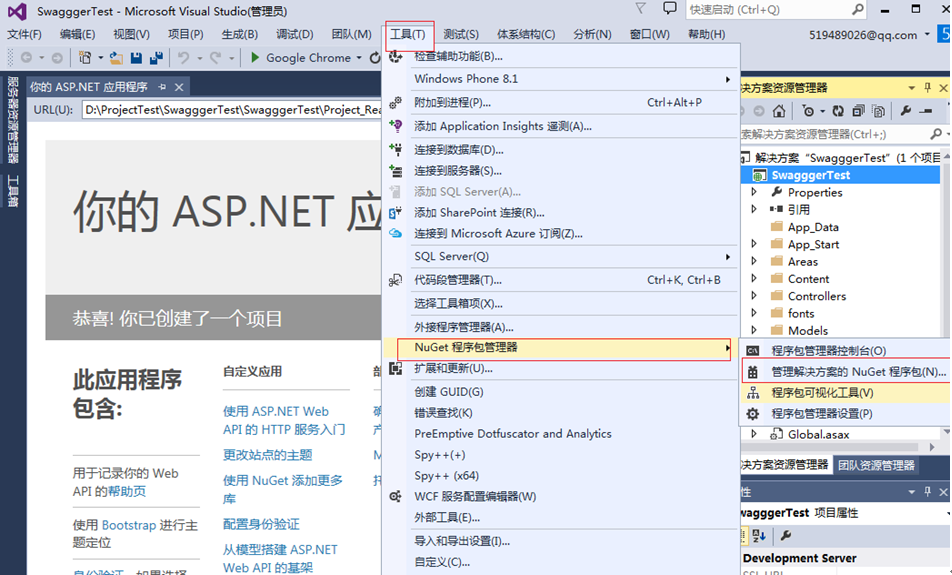Image resolution: width=952 pixels, height=575 pixels.
Task: Save the current file with Save icon
Action: (x=136, y=58)
